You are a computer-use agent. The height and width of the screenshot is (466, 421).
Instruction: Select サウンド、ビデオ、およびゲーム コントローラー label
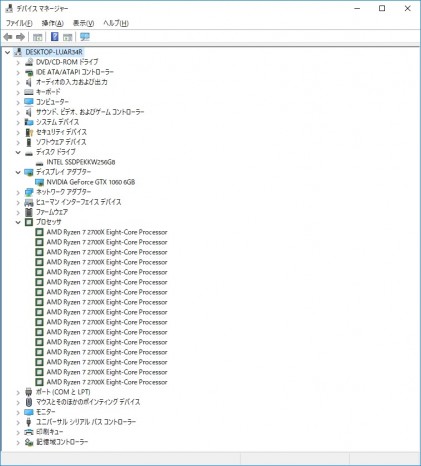(90, 112)
